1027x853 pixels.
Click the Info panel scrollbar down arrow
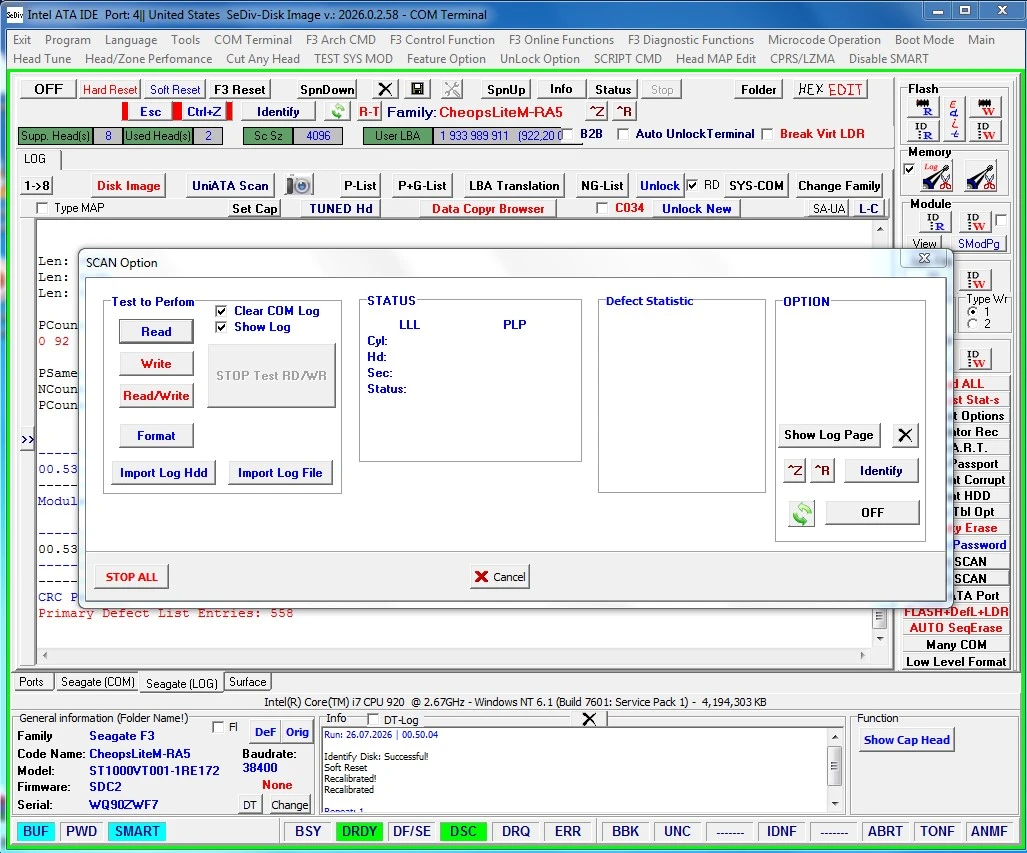[x=835, y=803]
